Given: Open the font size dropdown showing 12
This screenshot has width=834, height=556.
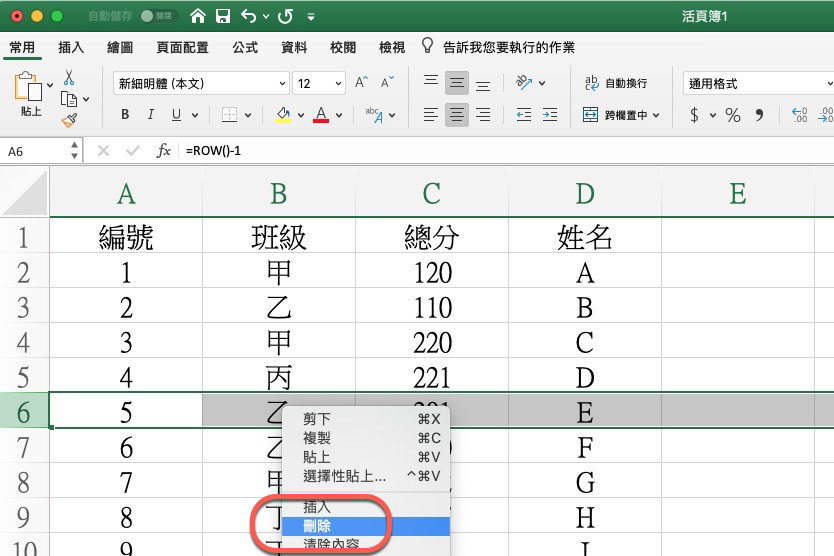Looking at the screenshot, I should point(319,84).
